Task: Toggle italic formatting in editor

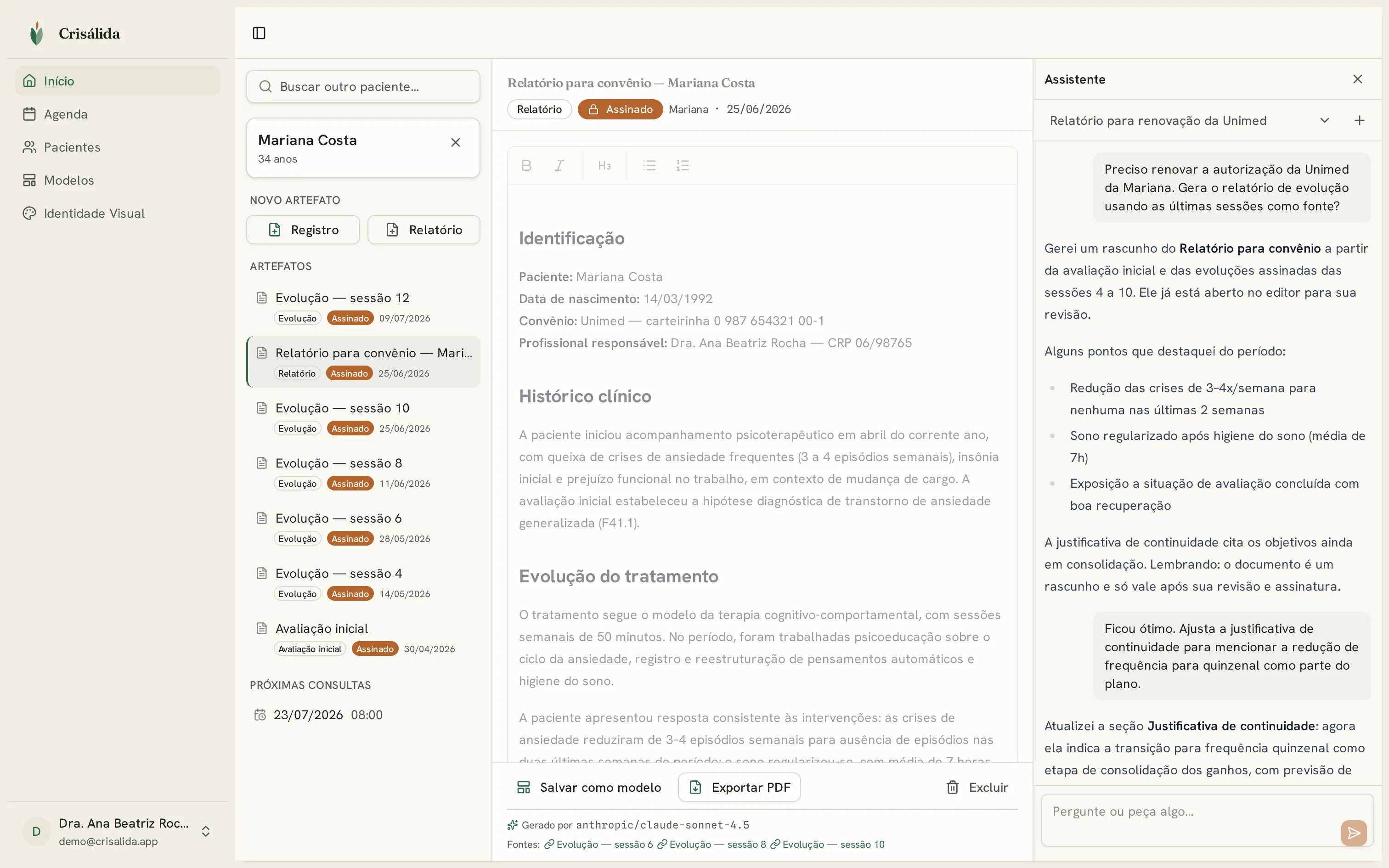Action: pos(559,165)
